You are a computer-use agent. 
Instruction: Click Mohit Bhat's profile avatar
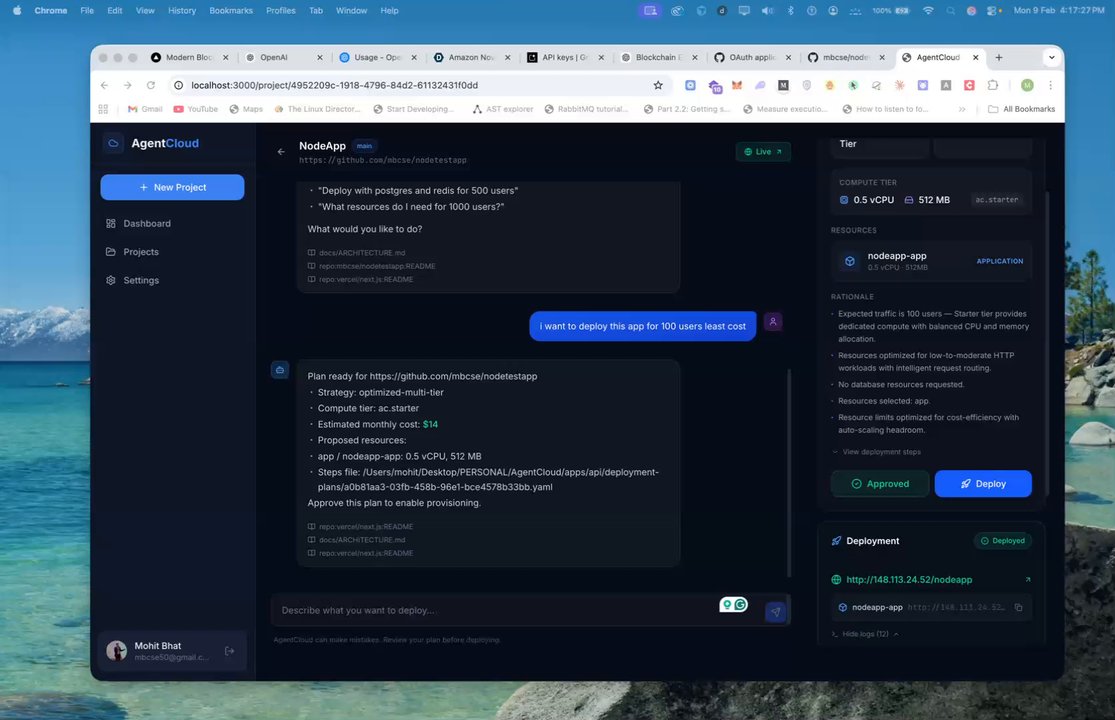(x=117, y=650)
